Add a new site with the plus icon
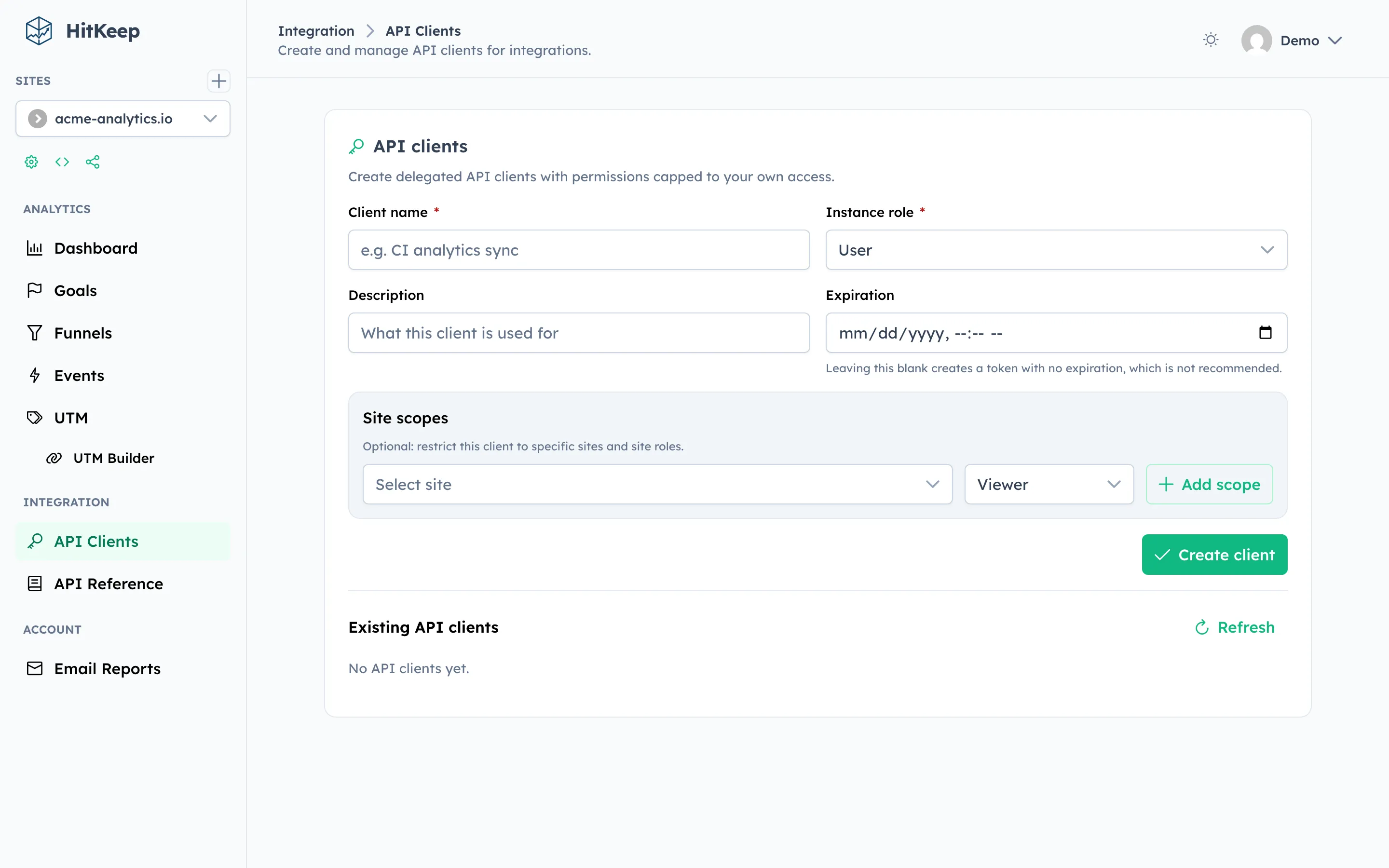 [x=218, y=81]
